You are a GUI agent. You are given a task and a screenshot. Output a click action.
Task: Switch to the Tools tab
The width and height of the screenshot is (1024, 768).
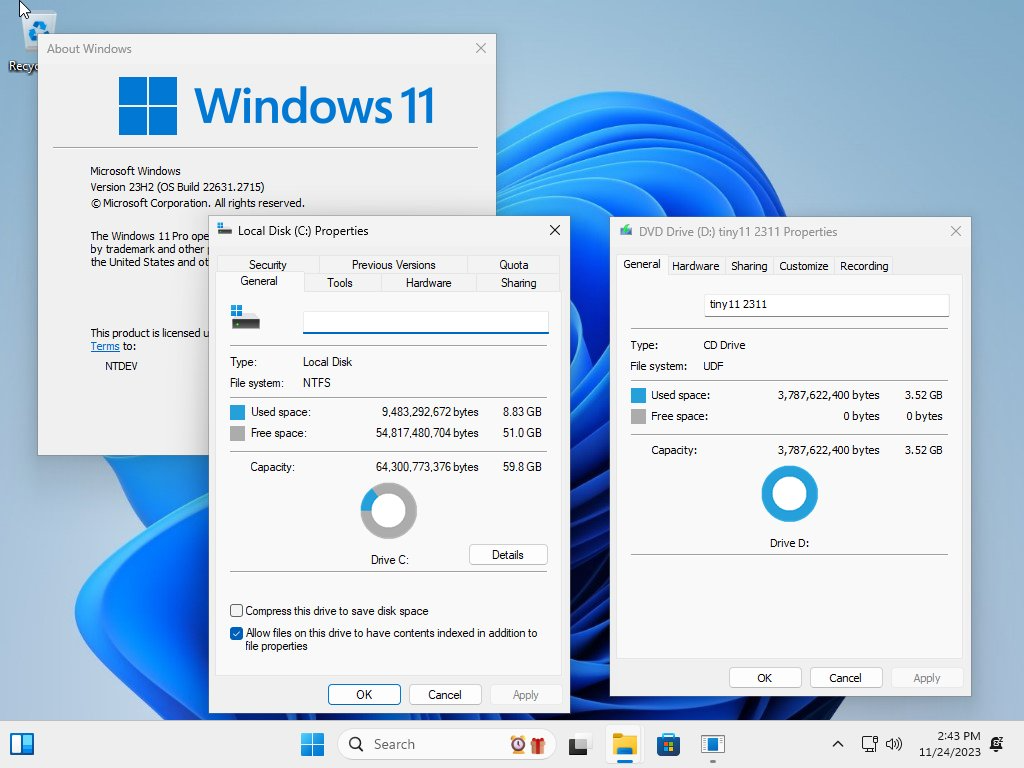(341, 283)
